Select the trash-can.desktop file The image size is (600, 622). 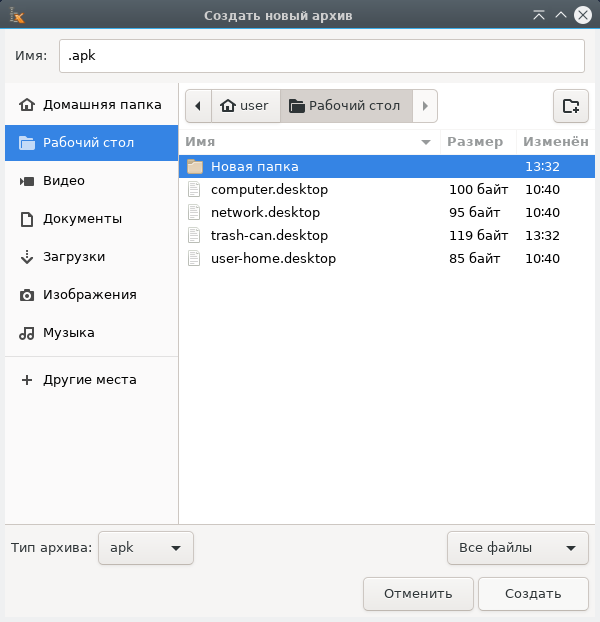coord(269,236)
